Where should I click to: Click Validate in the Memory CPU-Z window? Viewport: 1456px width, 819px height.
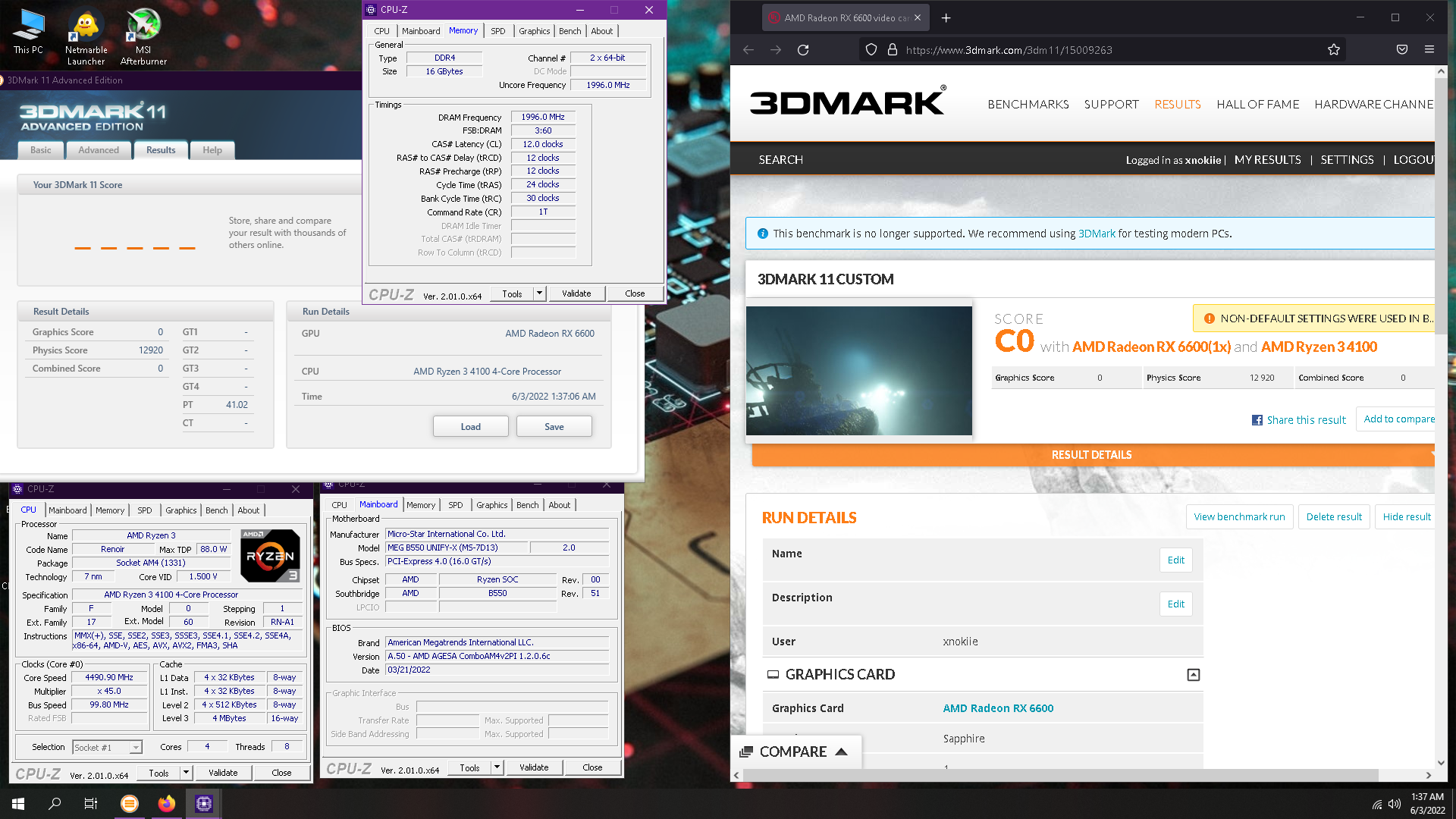coord(576,293)
